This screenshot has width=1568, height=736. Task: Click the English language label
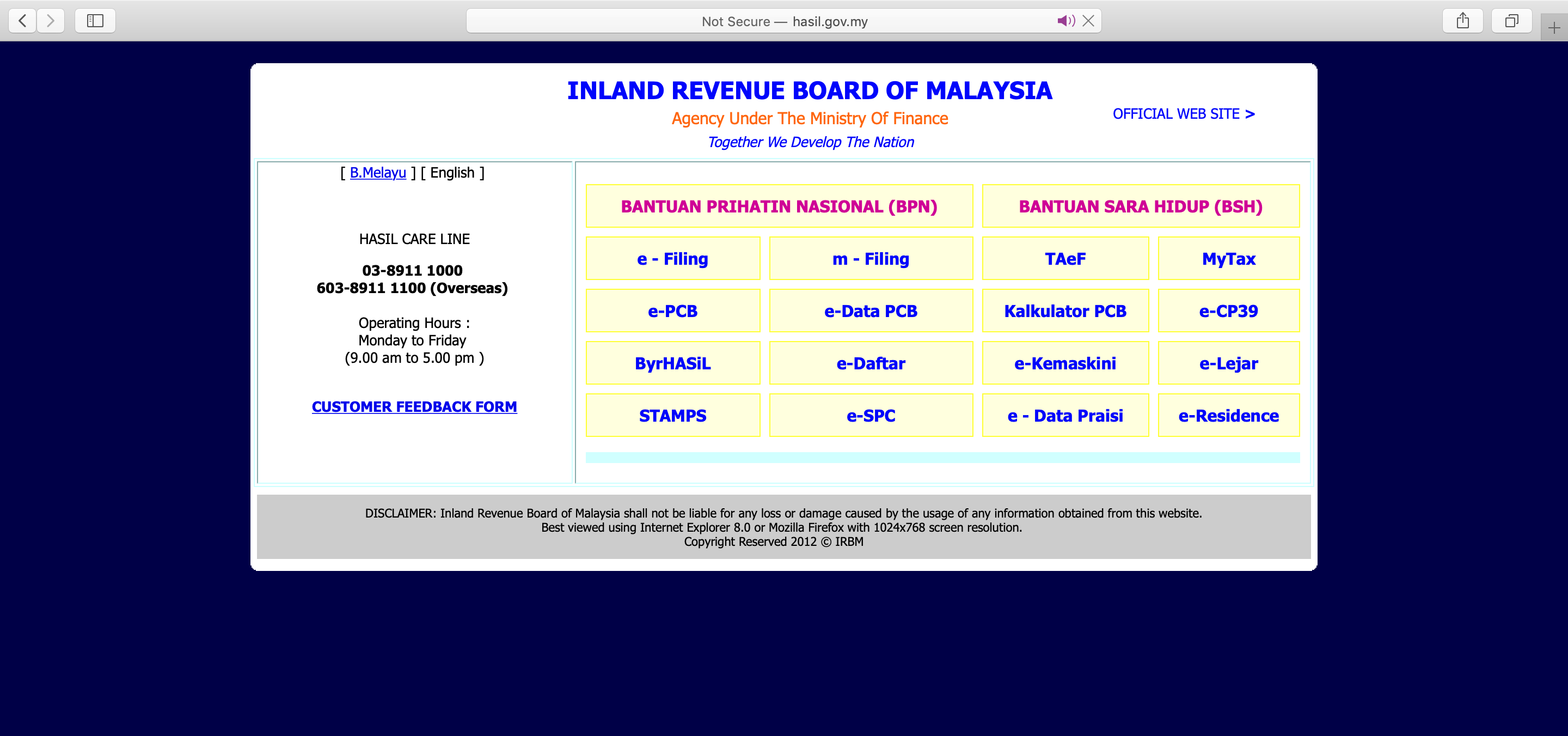(x=452, y=173)
